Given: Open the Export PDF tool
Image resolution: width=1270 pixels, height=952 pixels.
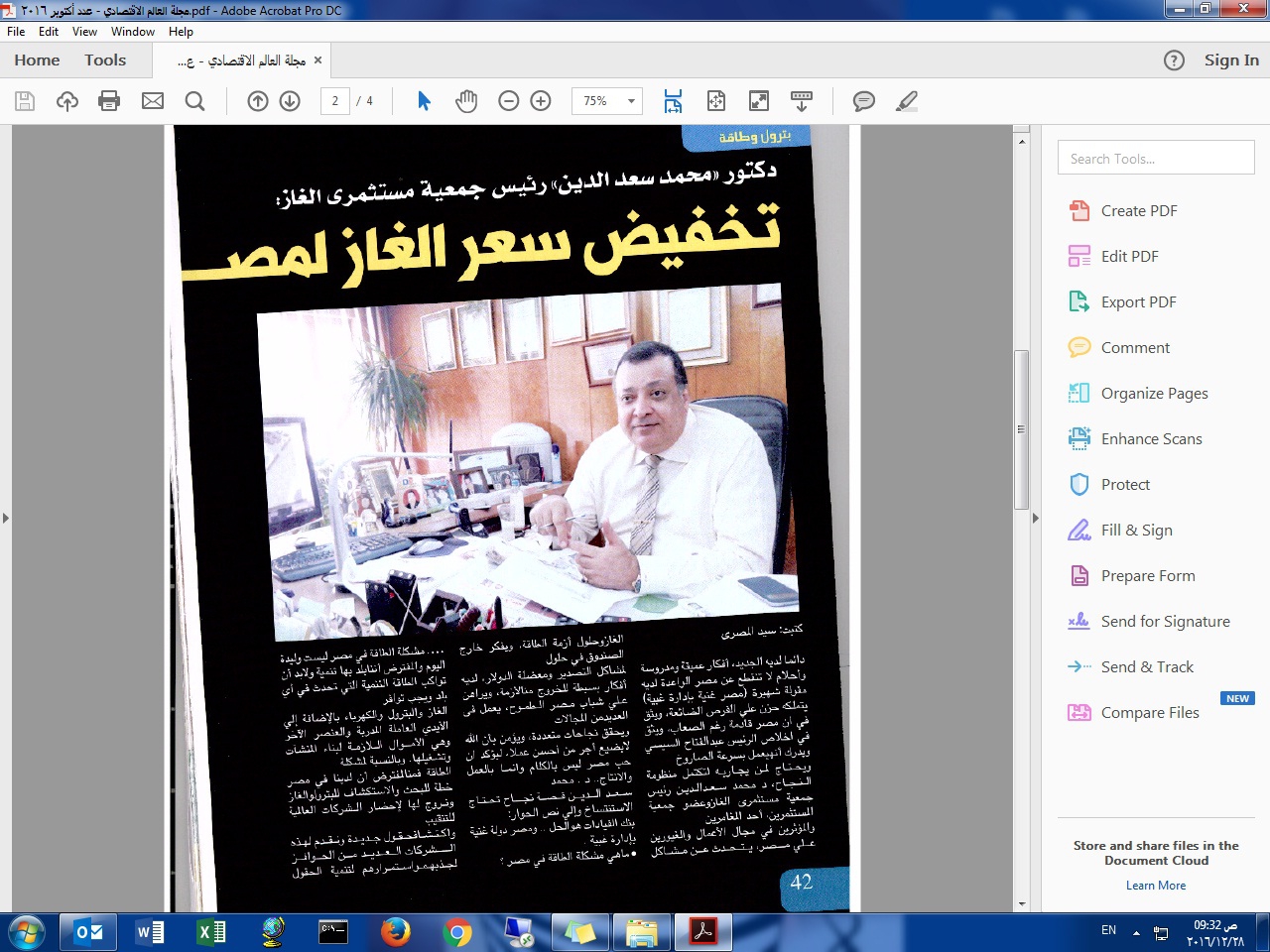Looking at the screenshot, I should [1138, 301].
